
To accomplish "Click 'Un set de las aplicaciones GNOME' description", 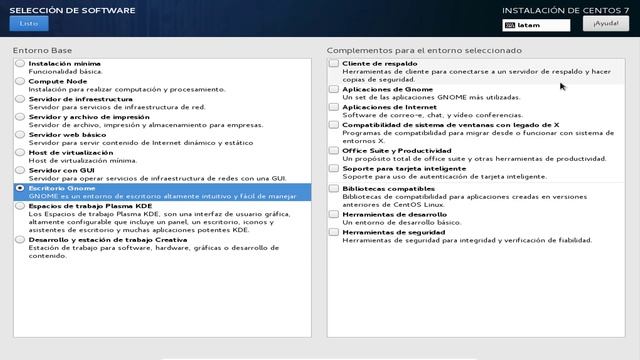I will pyautogui.click(x=431, y=98).
